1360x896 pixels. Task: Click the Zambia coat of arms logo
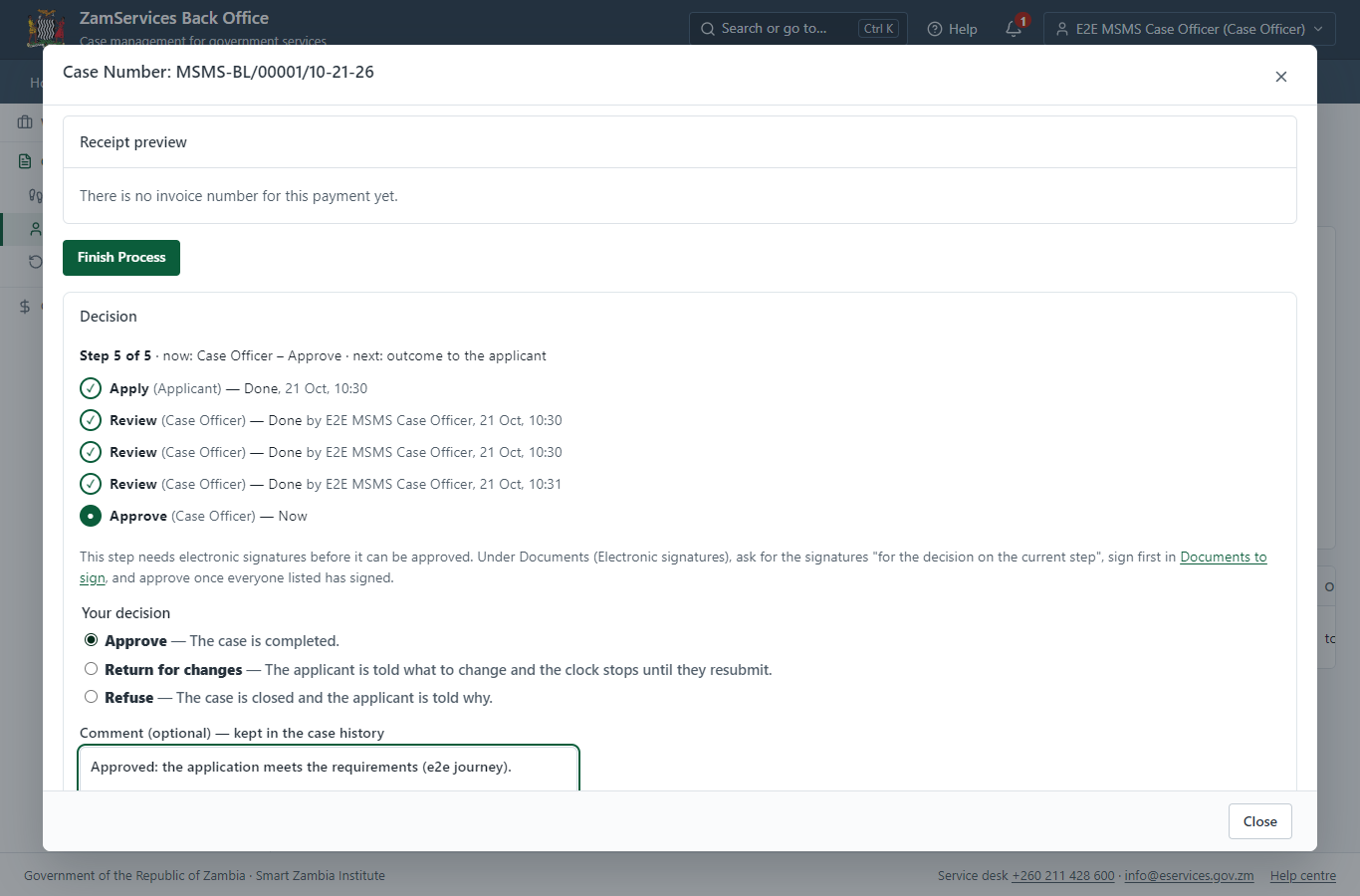coord(46,28)
